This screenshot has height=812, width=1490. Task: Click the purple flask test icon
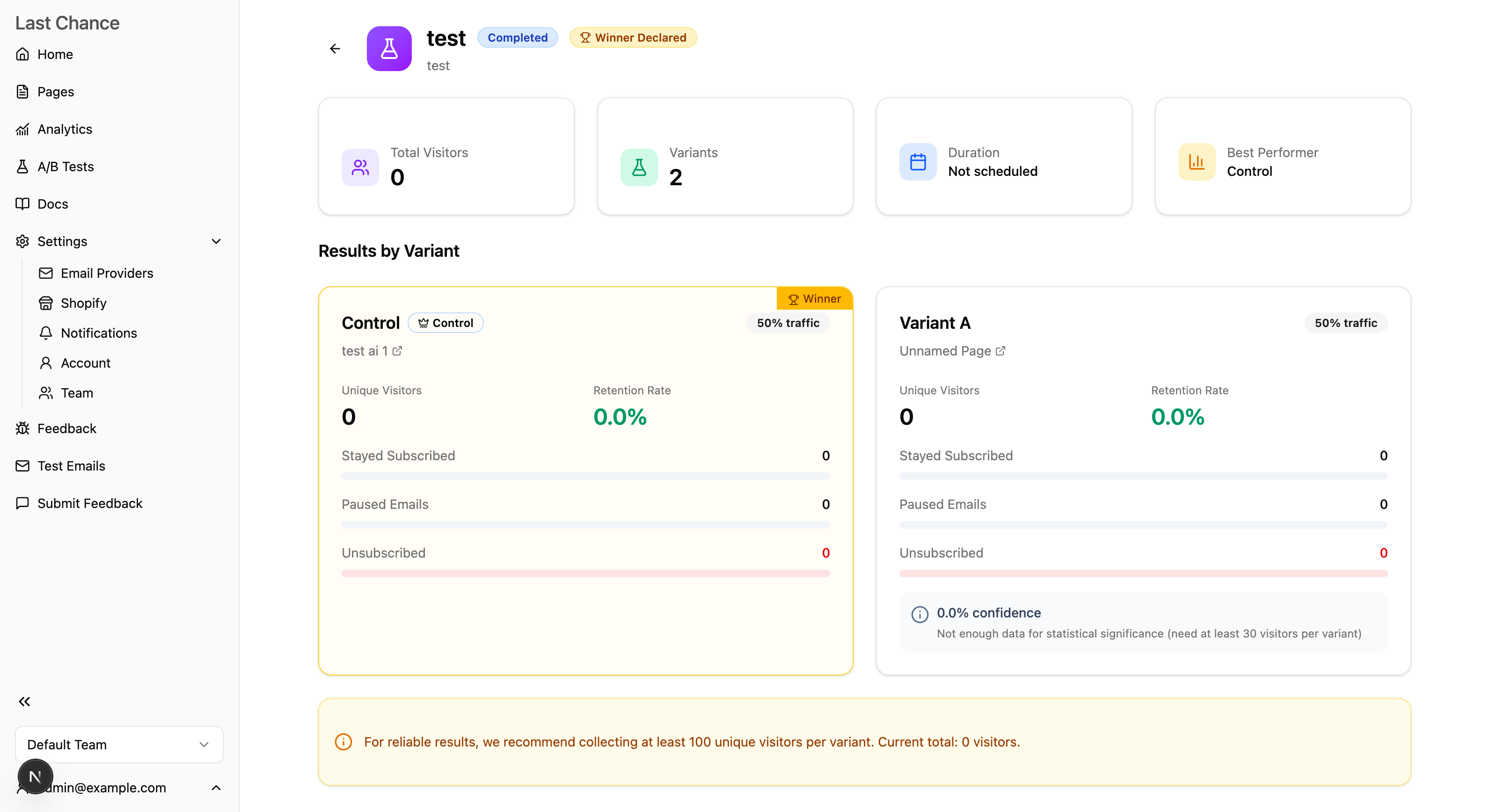389,49
